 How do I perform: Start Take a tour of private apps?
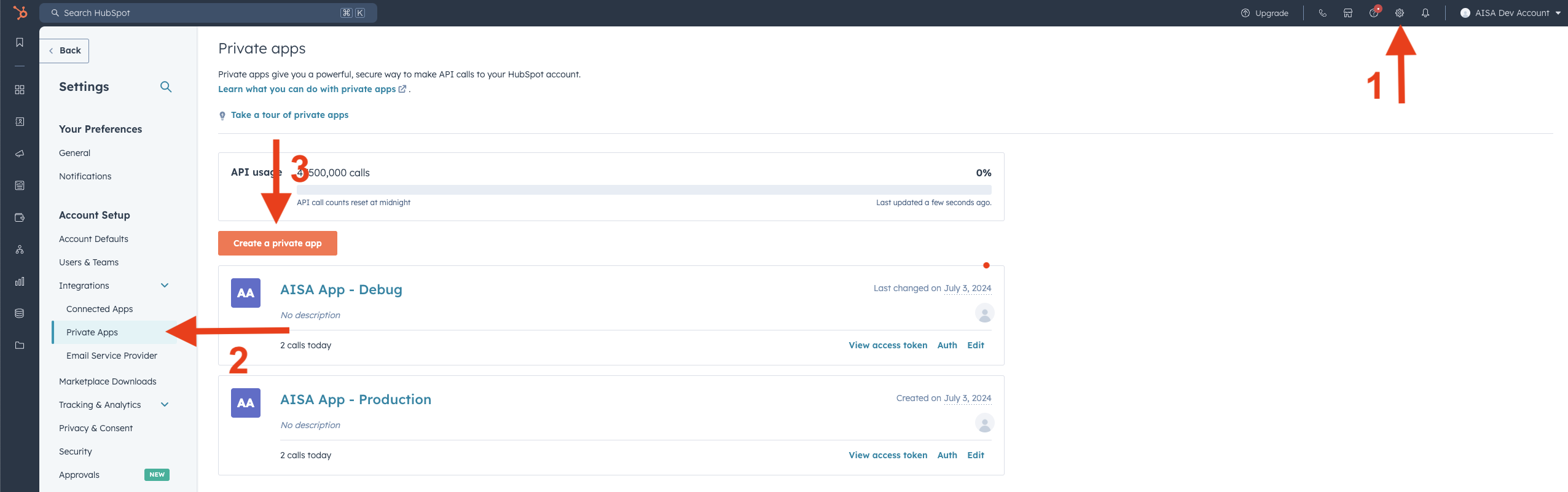tap(289, 115)
